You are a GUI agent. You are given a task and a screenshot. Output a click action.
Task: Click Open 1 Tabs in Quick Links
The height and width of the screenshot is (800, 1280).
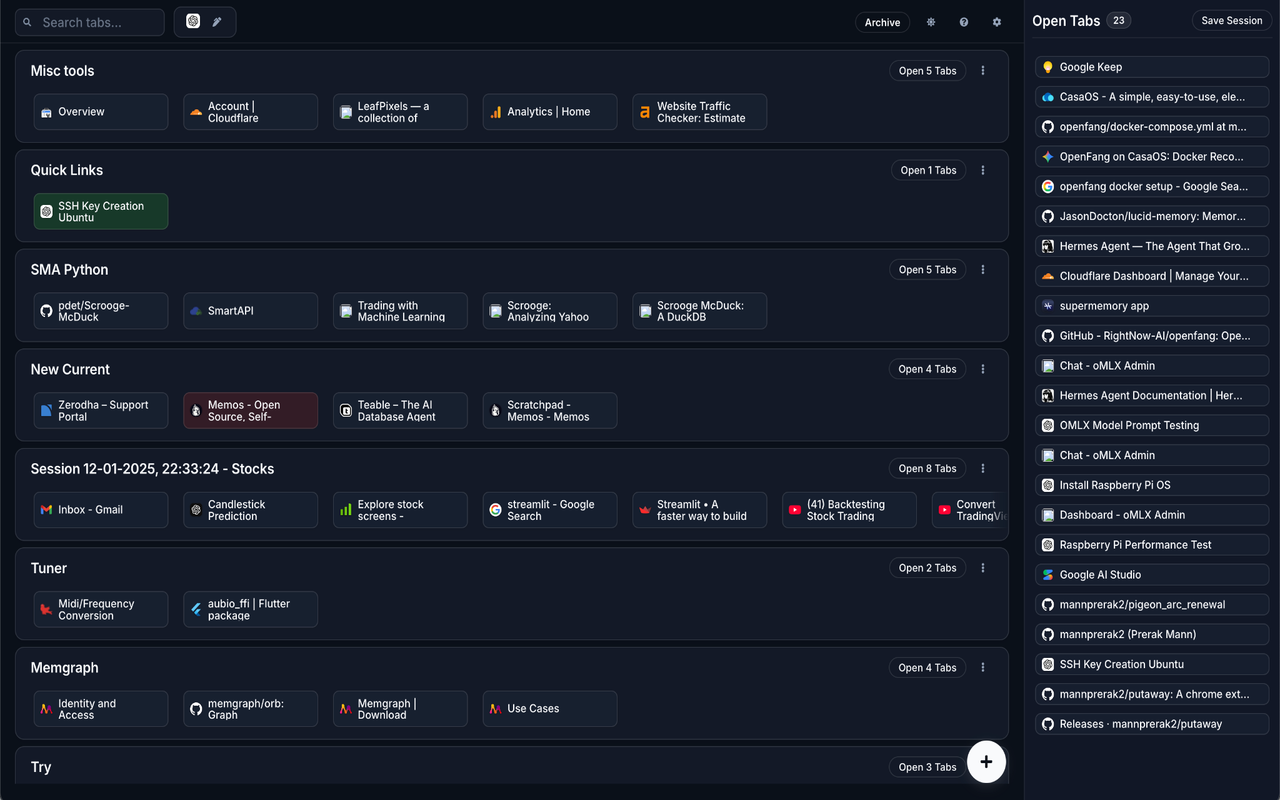point(928,170)
